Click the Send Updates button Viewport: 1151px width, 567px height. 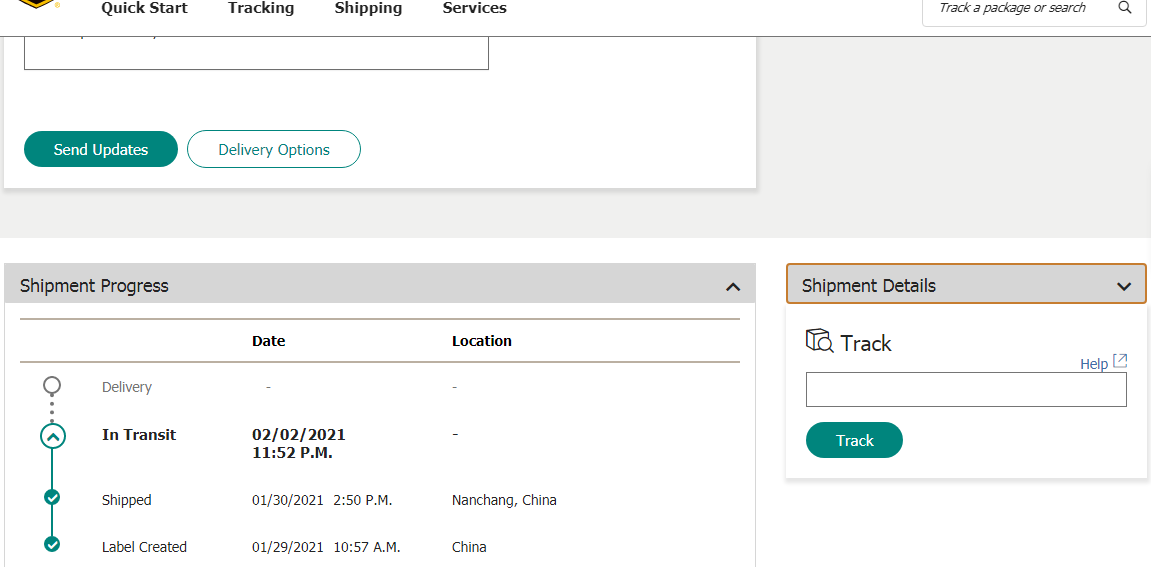(101, 149)
